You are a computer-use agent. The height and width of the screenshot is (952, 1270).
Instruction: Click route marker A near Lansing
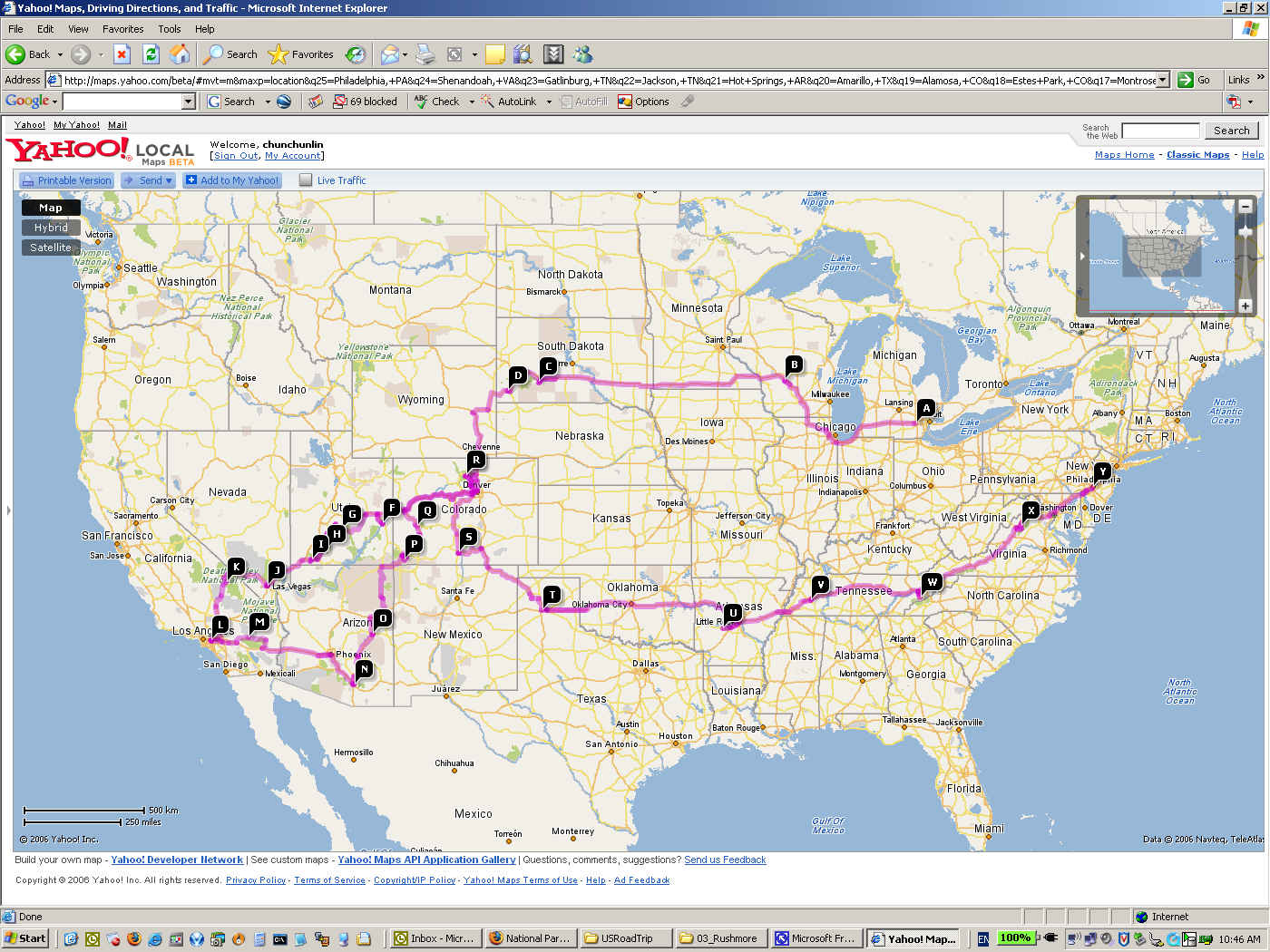tap(926, 408)
